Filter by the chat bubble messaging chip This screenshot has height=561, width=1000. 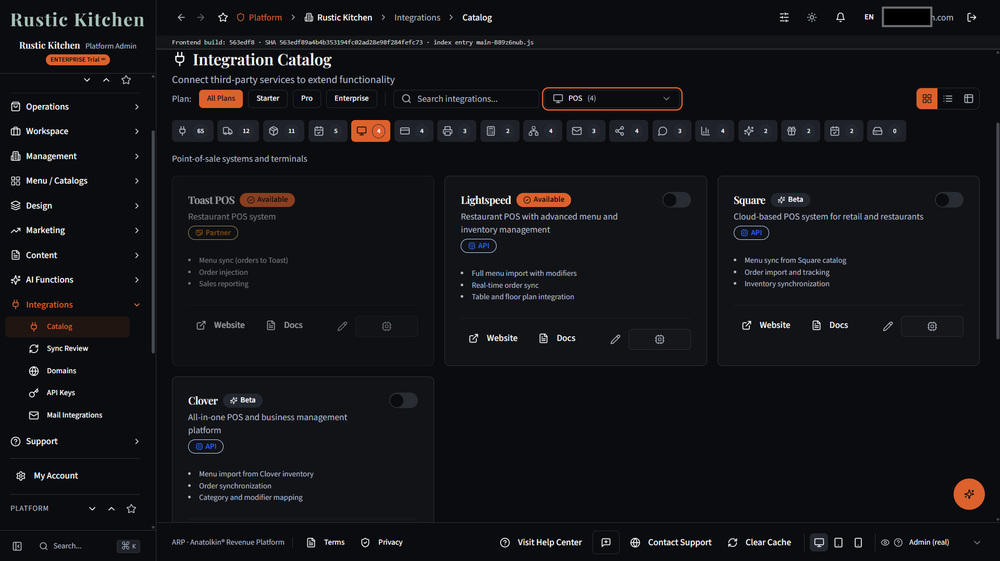pyautogui.click(x=671, y=131)
